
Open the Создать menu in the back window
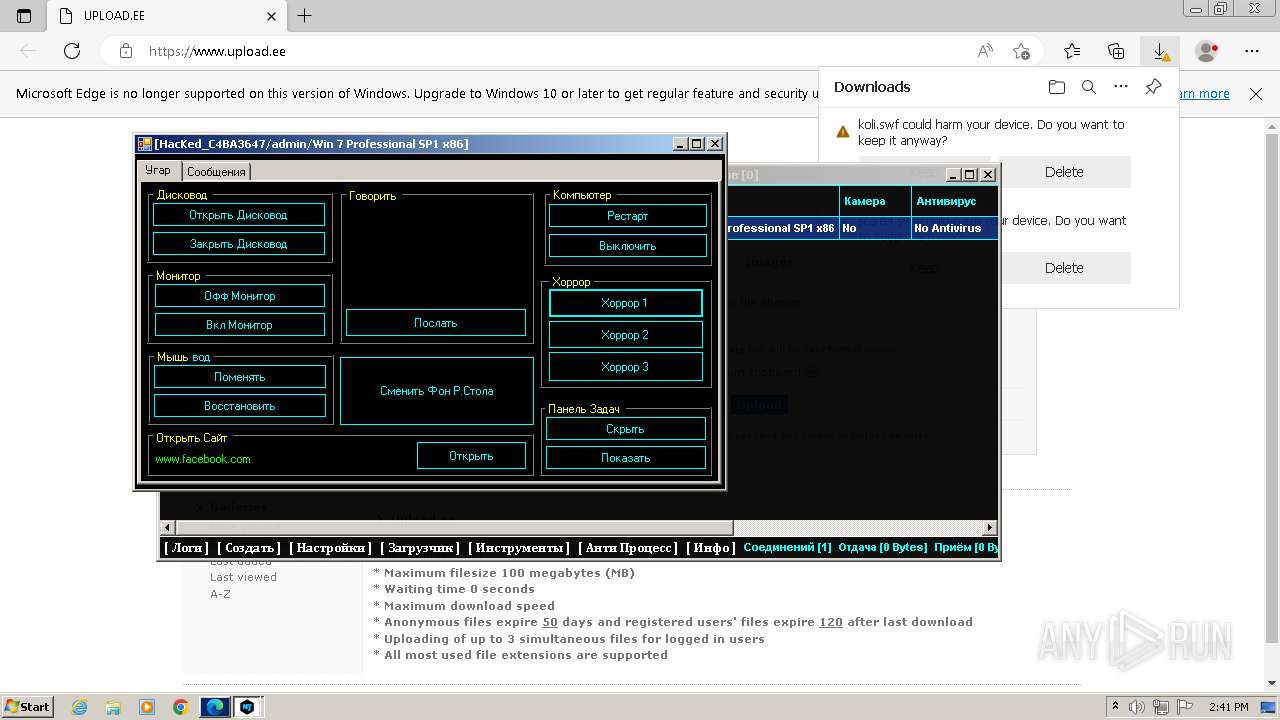[x=249, y=548]
